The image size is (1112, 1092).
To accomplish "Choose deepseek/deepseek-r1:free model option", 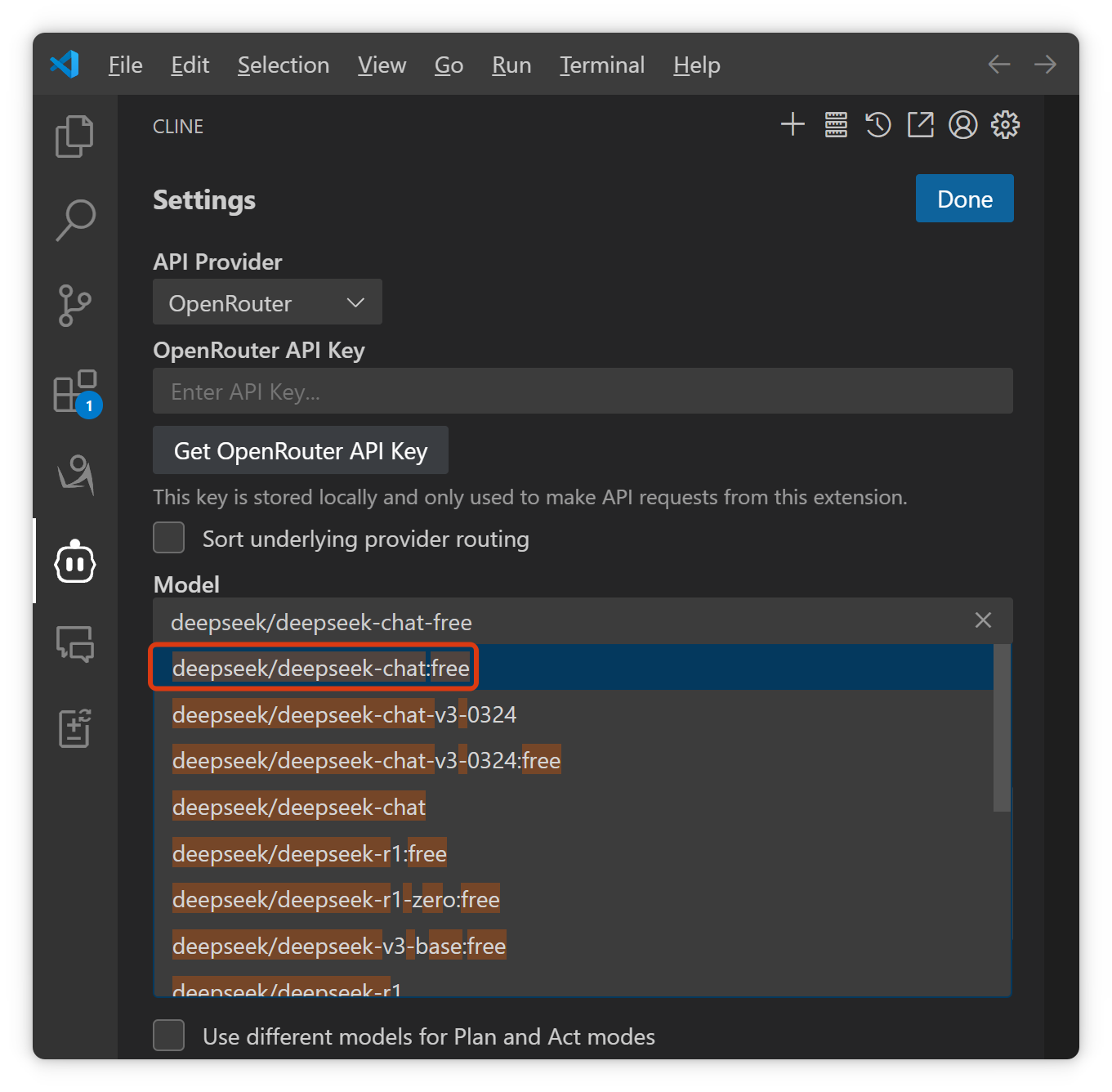I will click(310, 854).
